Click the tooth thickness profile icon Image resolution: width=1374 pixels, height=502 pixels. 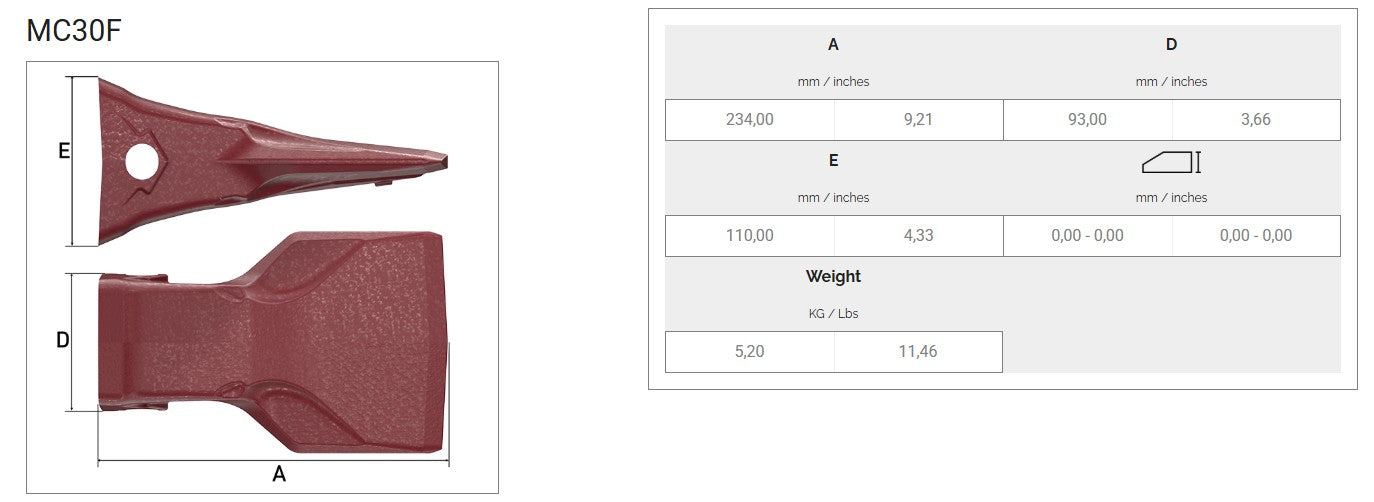pos(1171,162)
